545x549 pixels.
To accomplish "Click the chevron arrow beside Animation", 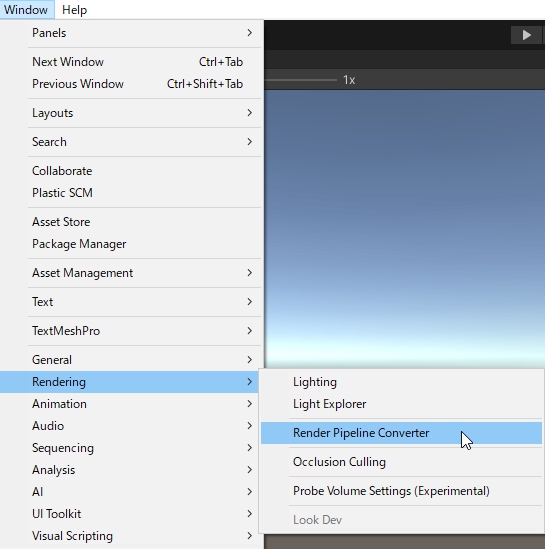I will pyautogui.click(x=250, y=404).
